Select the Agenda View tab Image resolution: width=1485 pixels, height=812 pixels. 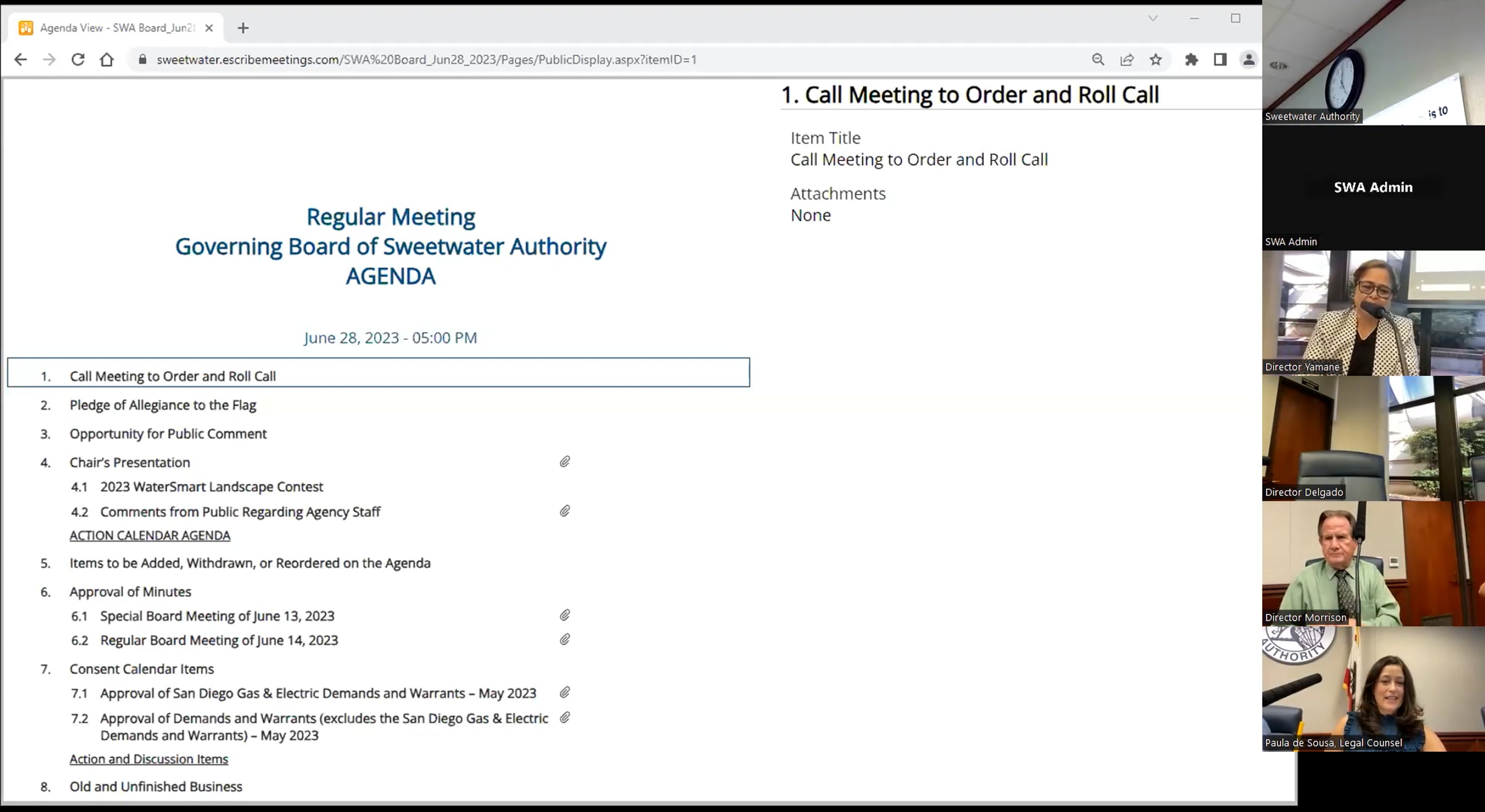(116, 28)
